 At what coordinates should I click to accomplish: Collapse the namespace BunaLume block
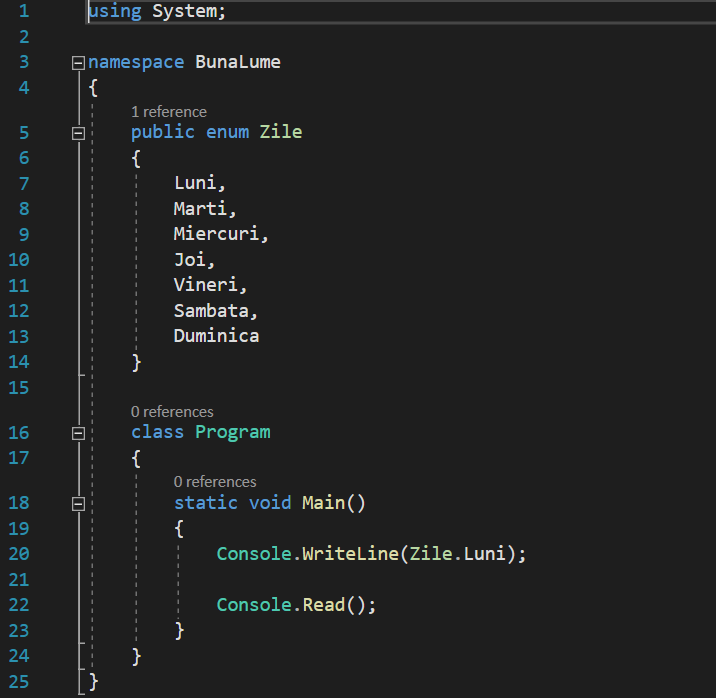click(x=79, y=62)
